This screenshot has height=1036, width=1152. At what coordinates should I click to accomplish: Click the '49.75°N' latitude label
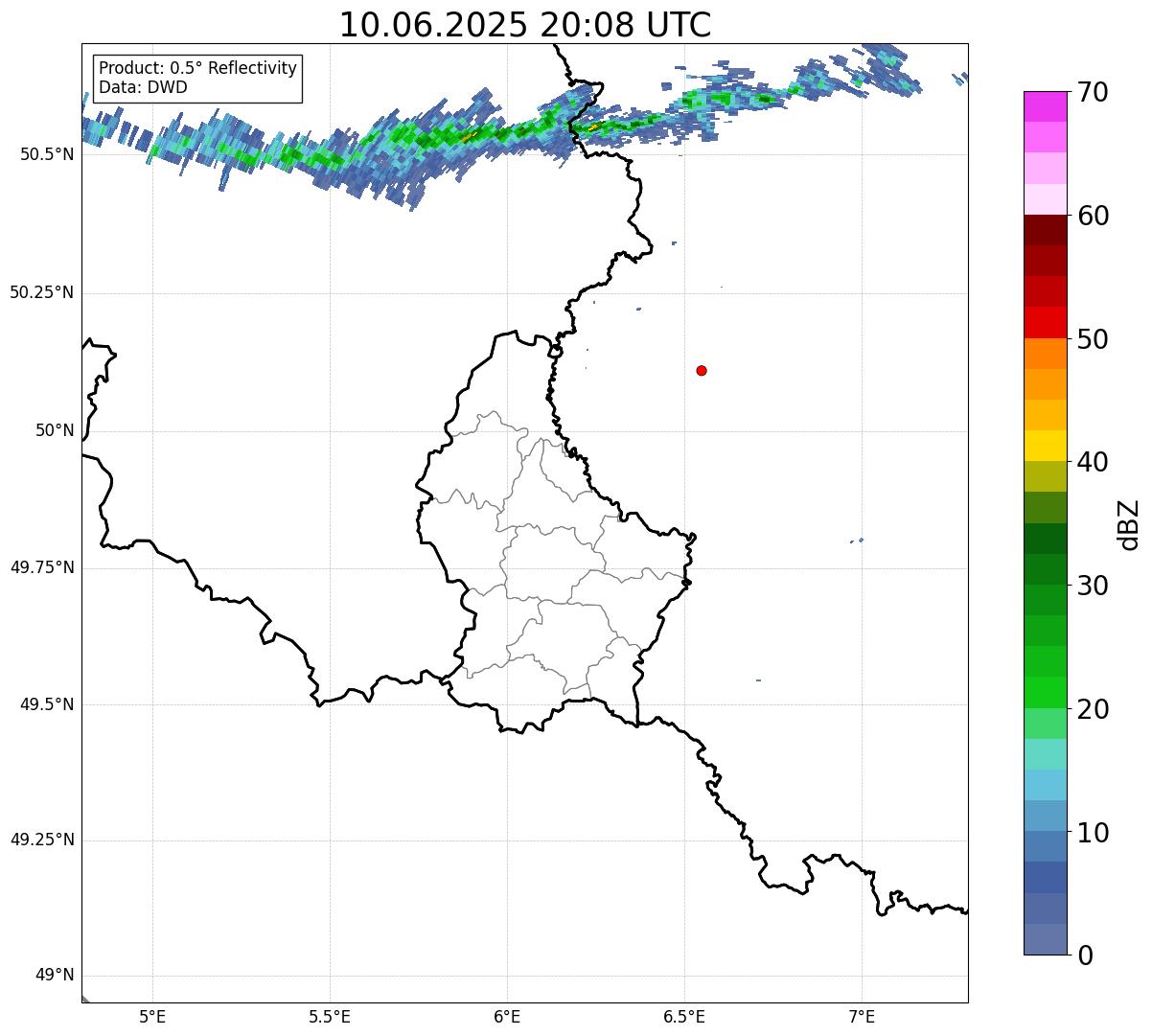coord(41,567)
